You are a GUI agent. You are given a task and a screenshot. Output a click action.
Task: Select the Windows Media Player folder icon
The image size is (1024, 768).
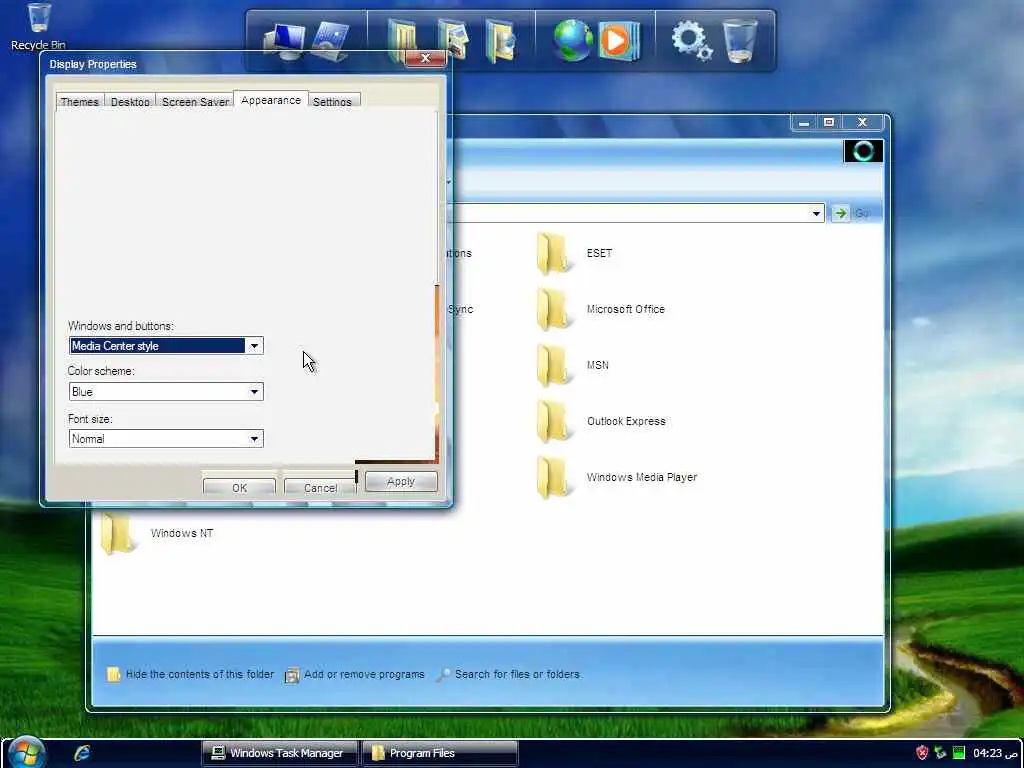click(x=552, y=478)
